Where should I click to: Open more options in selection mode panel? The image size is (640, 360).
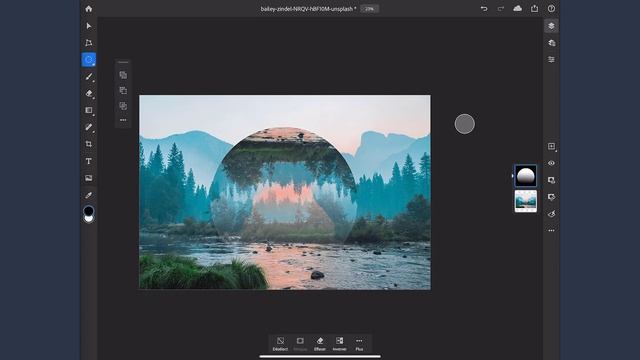point(123,120)
